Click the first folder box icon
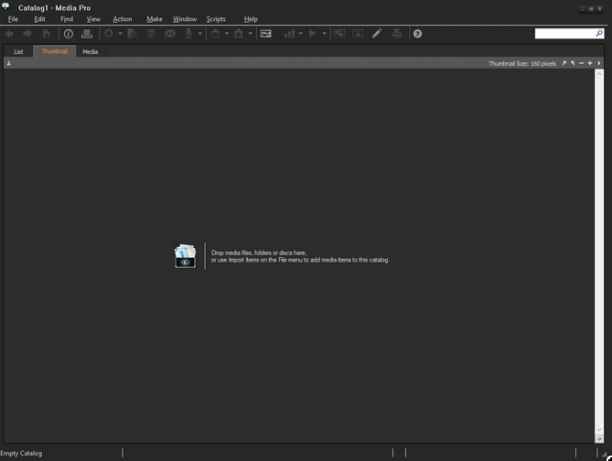The width and height of the screenshot is (612, 461). [215, 34]
